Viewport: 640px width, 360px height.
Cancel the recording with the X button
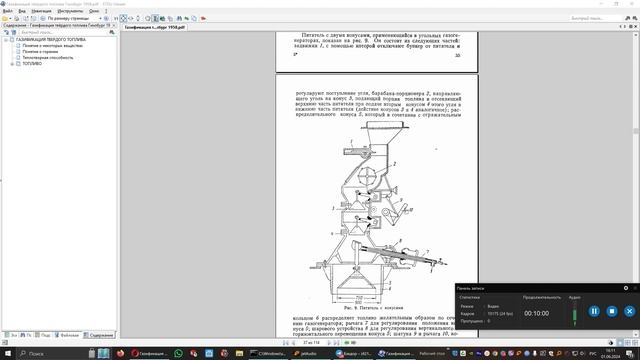(x=629, y=311)
